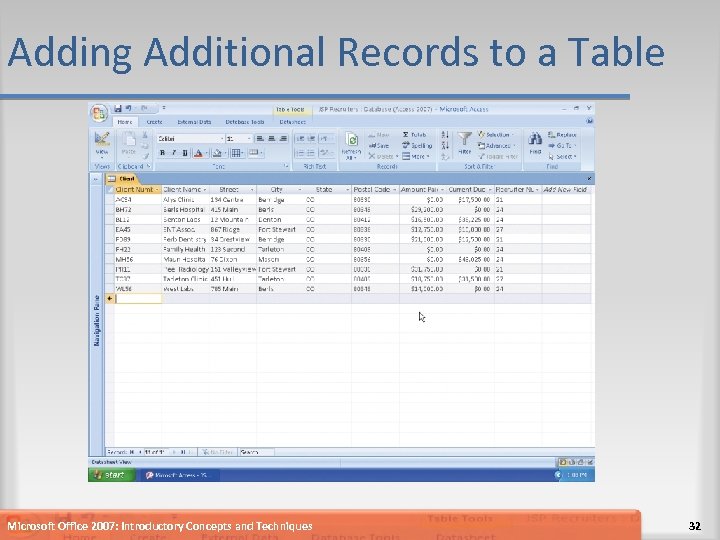
Task: Click the Sort Ascending icon
Action: pos(444,135)
